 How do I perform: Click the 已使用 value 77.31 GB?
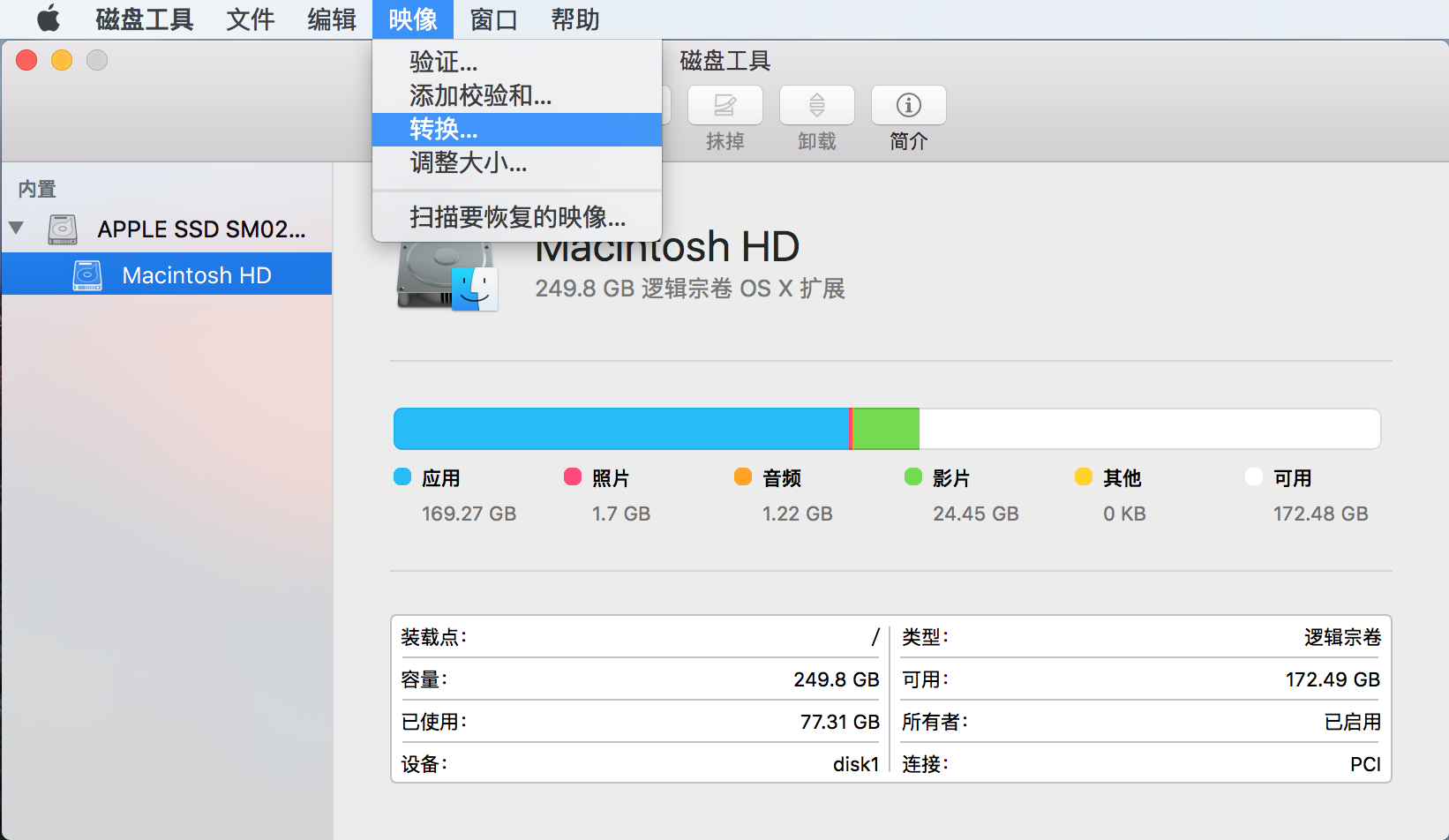(839, 722)
